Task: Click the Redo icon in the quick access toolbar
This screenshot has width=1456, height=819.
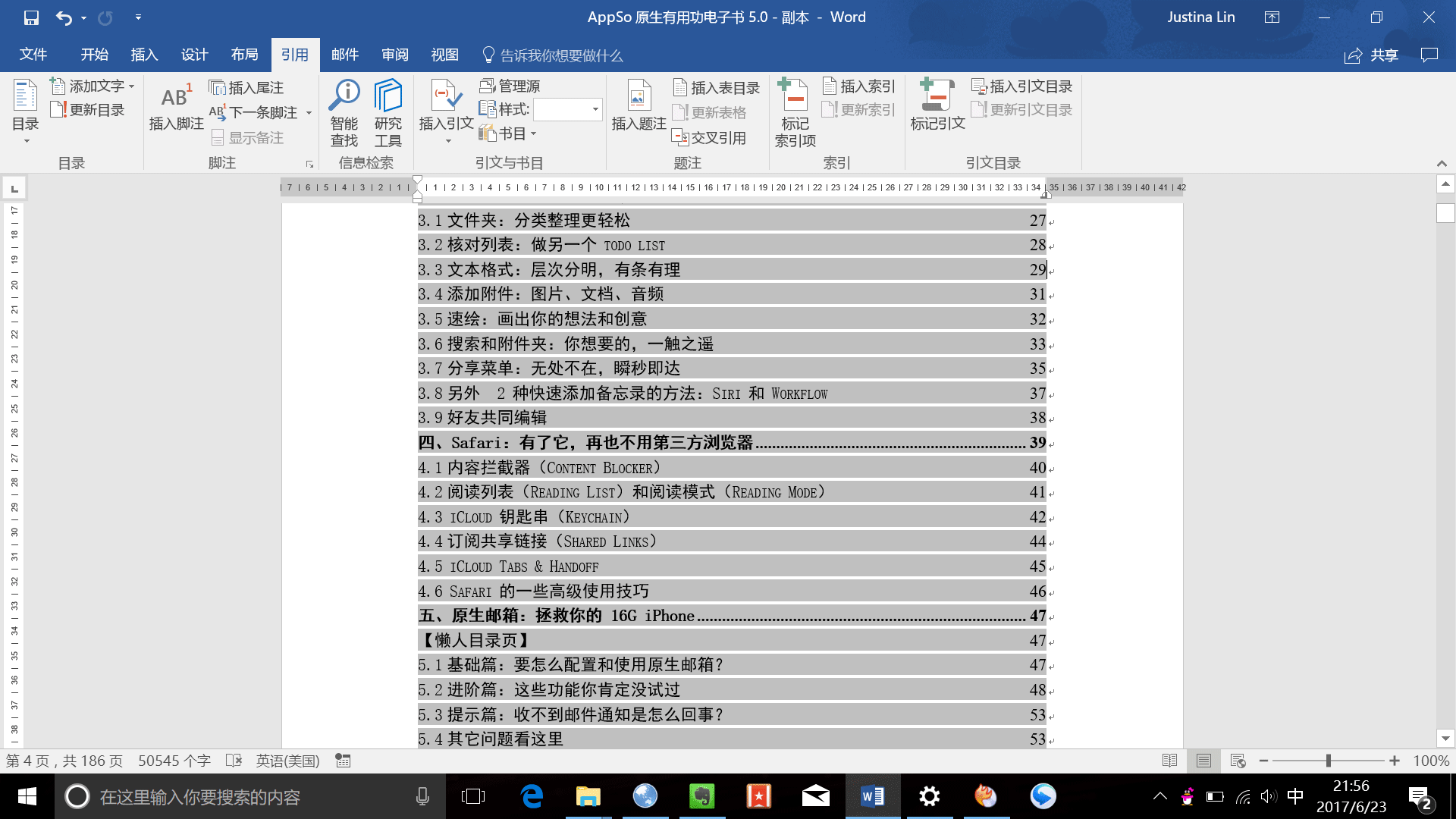Action: [105, 17]
